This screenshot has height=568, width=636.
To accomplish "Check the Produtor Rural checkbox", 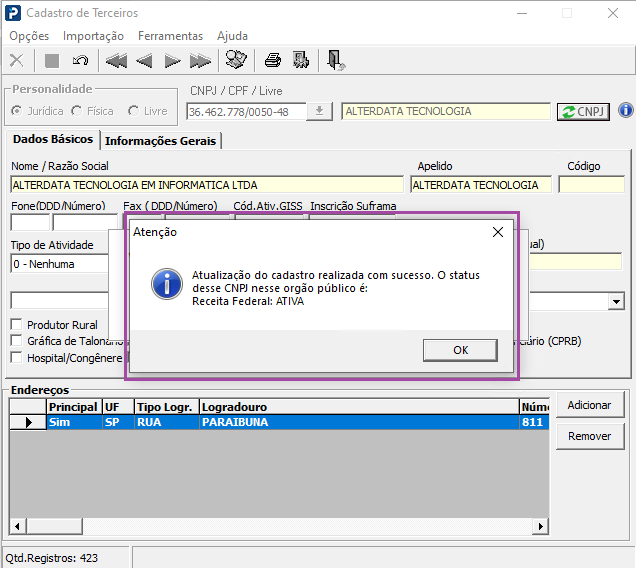I will pos(16,325).
